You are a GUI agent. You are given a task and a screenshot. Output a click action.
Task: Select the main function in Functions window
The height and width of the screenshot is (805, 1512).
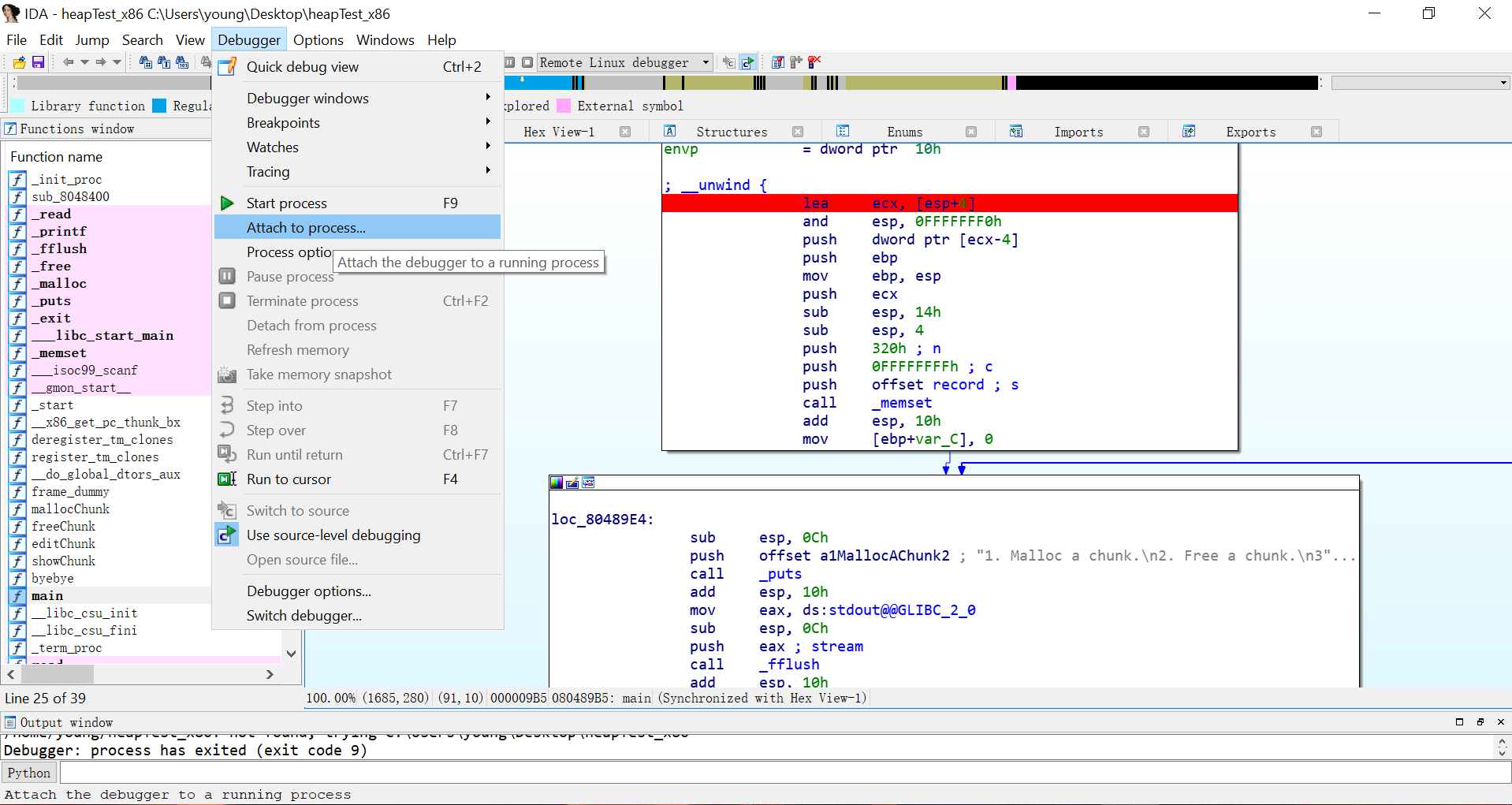click(x=47, y=595)
